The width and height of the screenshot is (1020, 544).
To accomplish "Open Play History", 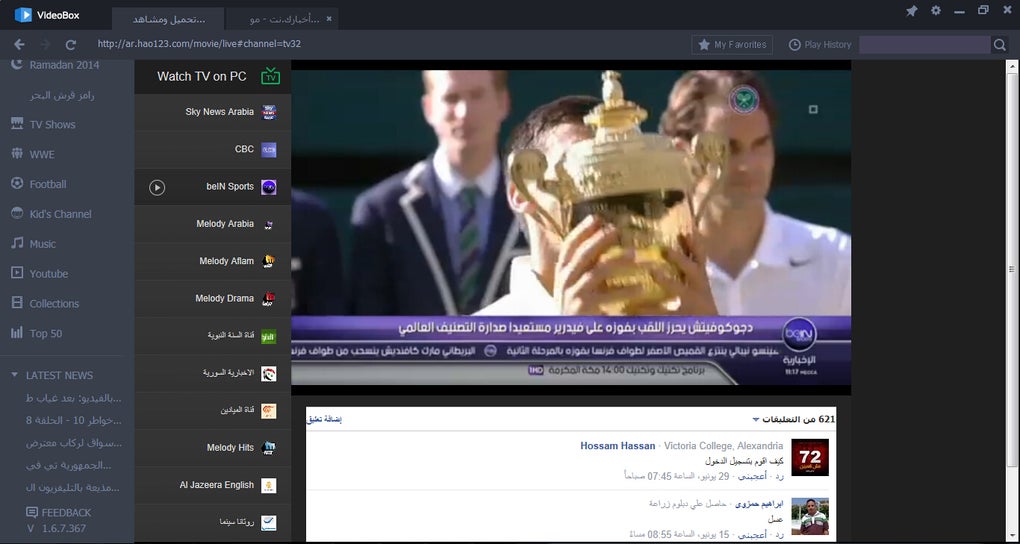I will pos(820,44).
